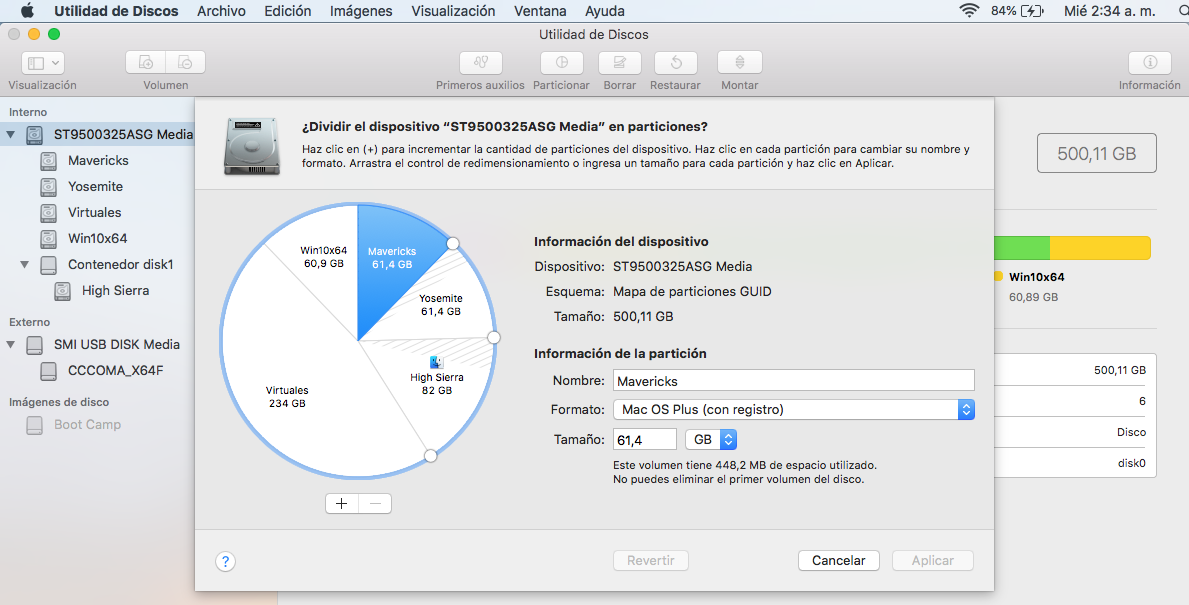Select the Win10x64 volume in sidebar
This screenshot has height=605, width=1189.
coord(97,239)
